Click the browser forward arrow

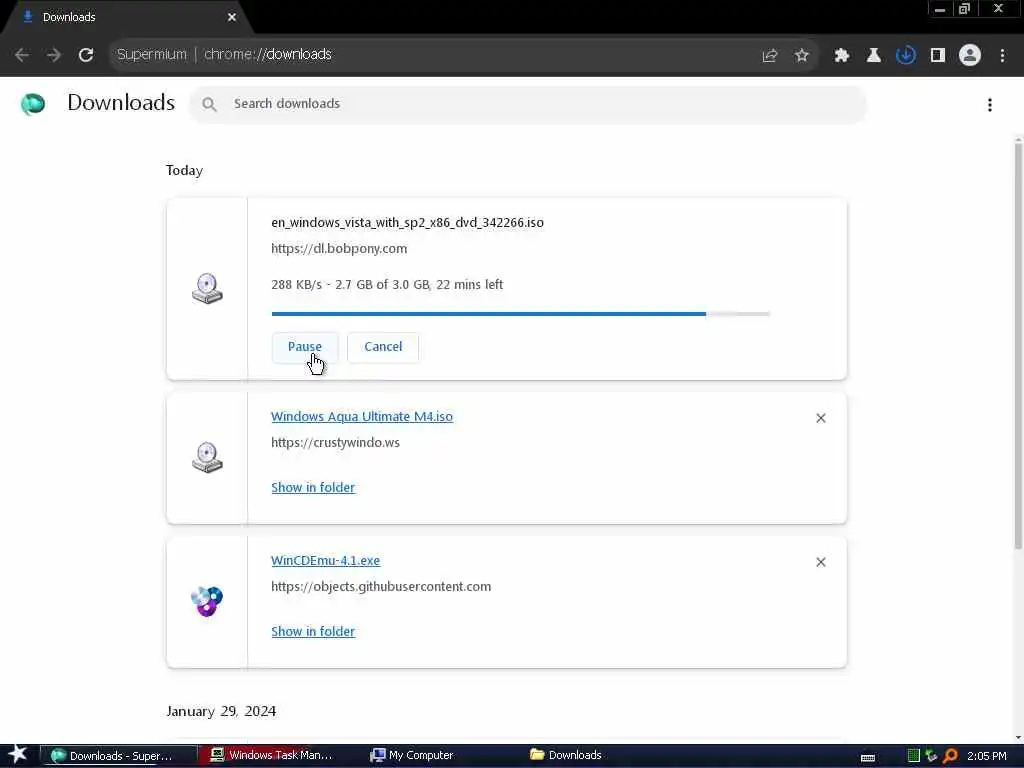pos(54,55)
